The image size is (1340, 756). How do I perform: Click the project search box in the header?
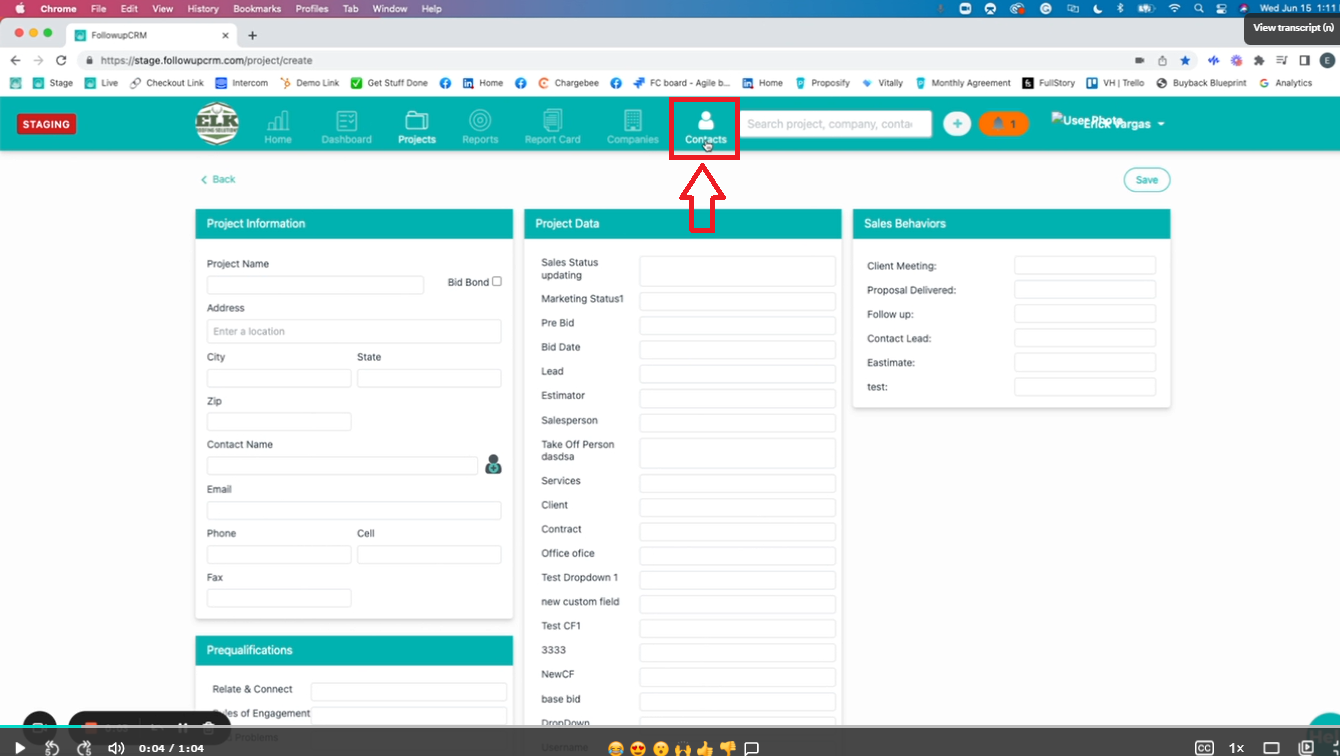point(836,124)
